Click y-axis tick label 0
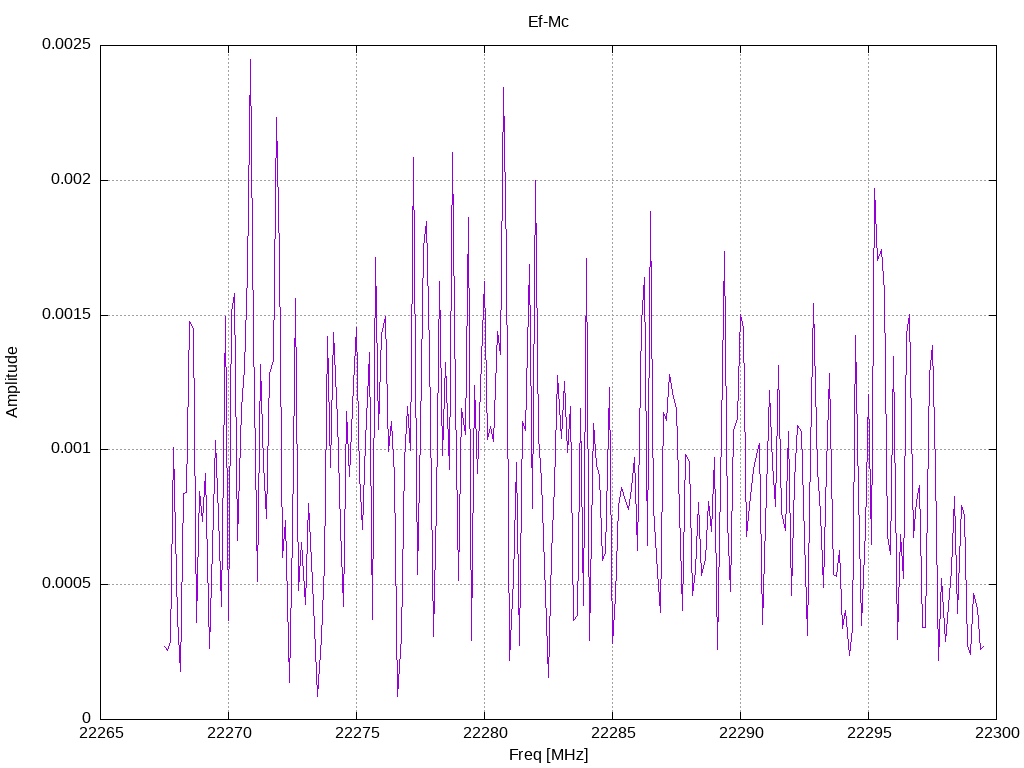Viewport: 1024px width, 768px height. pyautogui.click(x=87, y=718)
